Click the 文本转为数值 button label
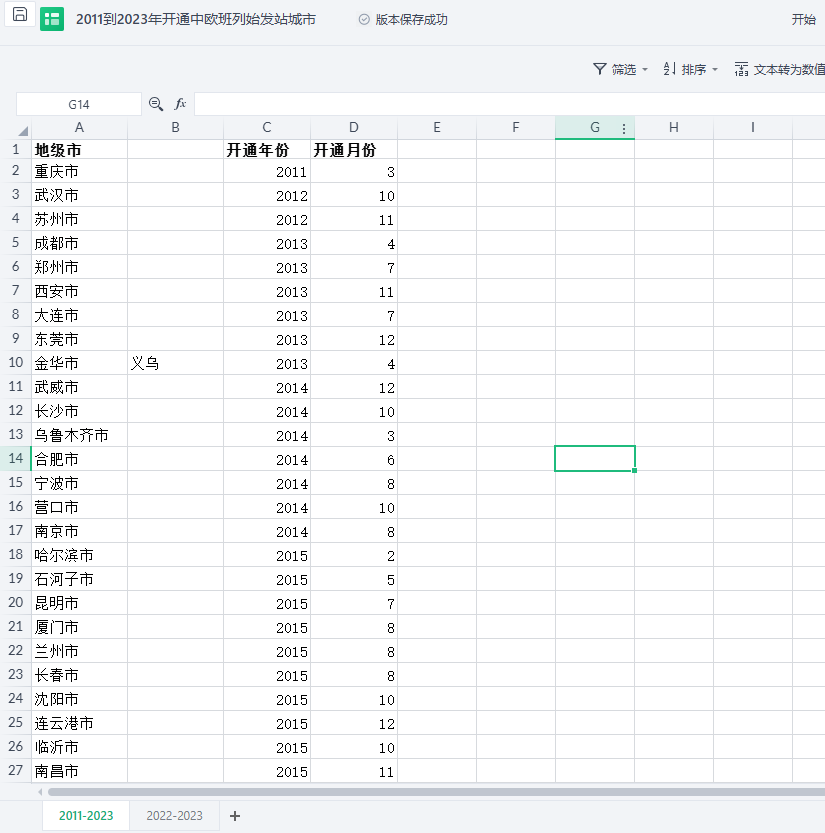Screen dimensions: 825x833 point(789,70)
